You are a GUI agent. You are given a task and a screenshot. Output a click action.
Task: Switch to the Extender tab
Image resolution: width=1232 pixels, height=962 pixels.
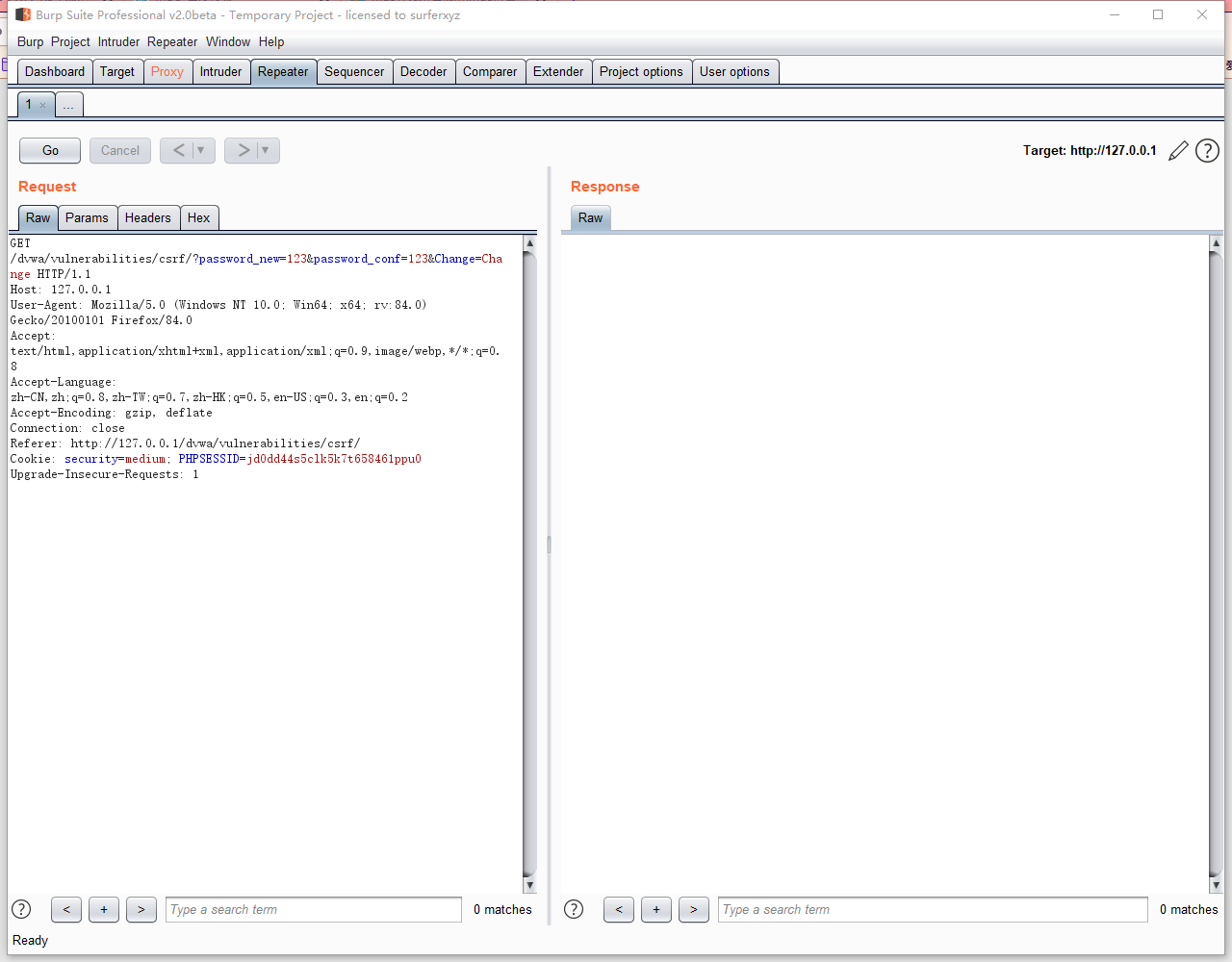tap(558, 71)
